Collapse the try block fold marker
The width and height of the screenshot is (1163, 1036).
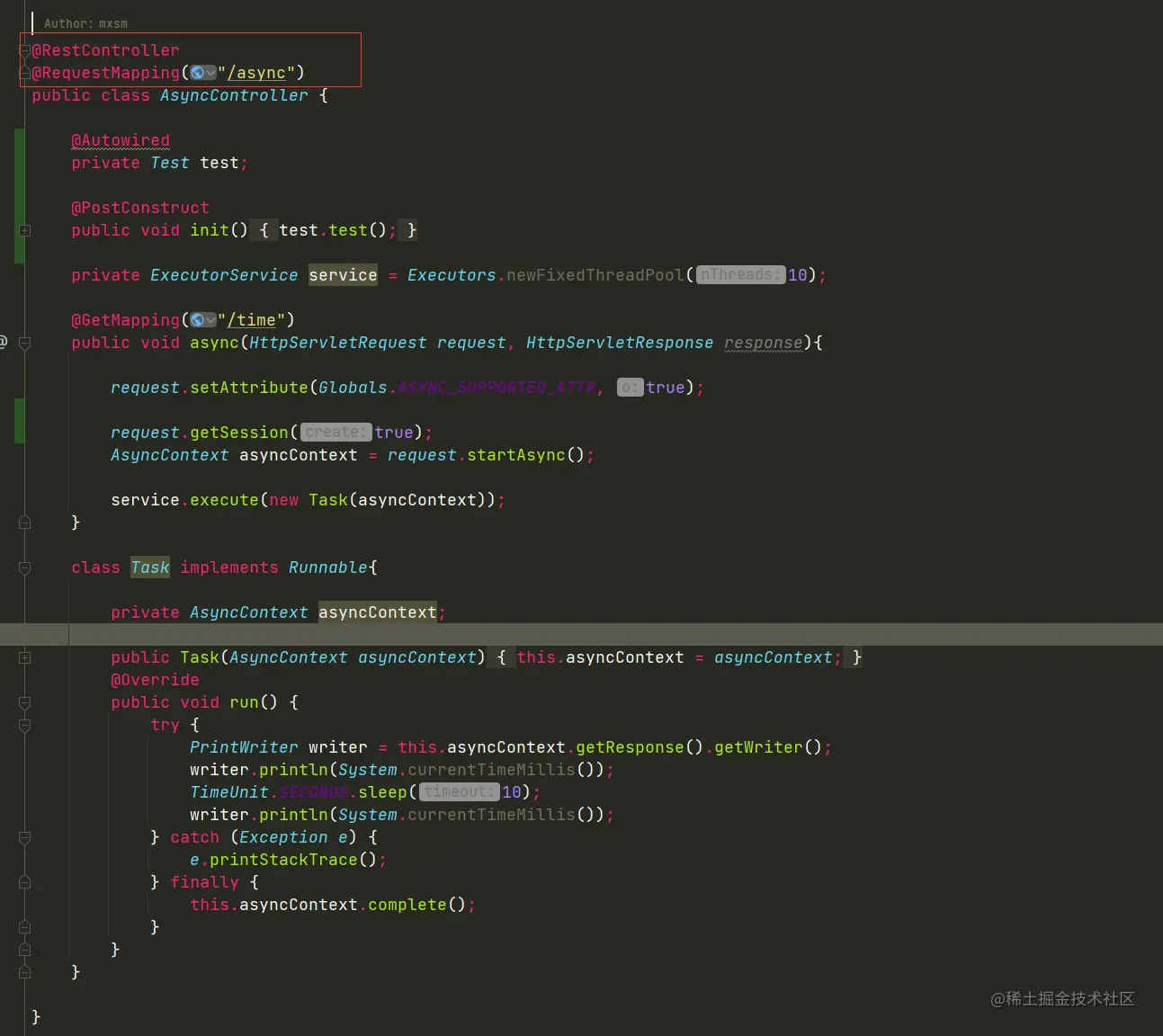point(25,725)
